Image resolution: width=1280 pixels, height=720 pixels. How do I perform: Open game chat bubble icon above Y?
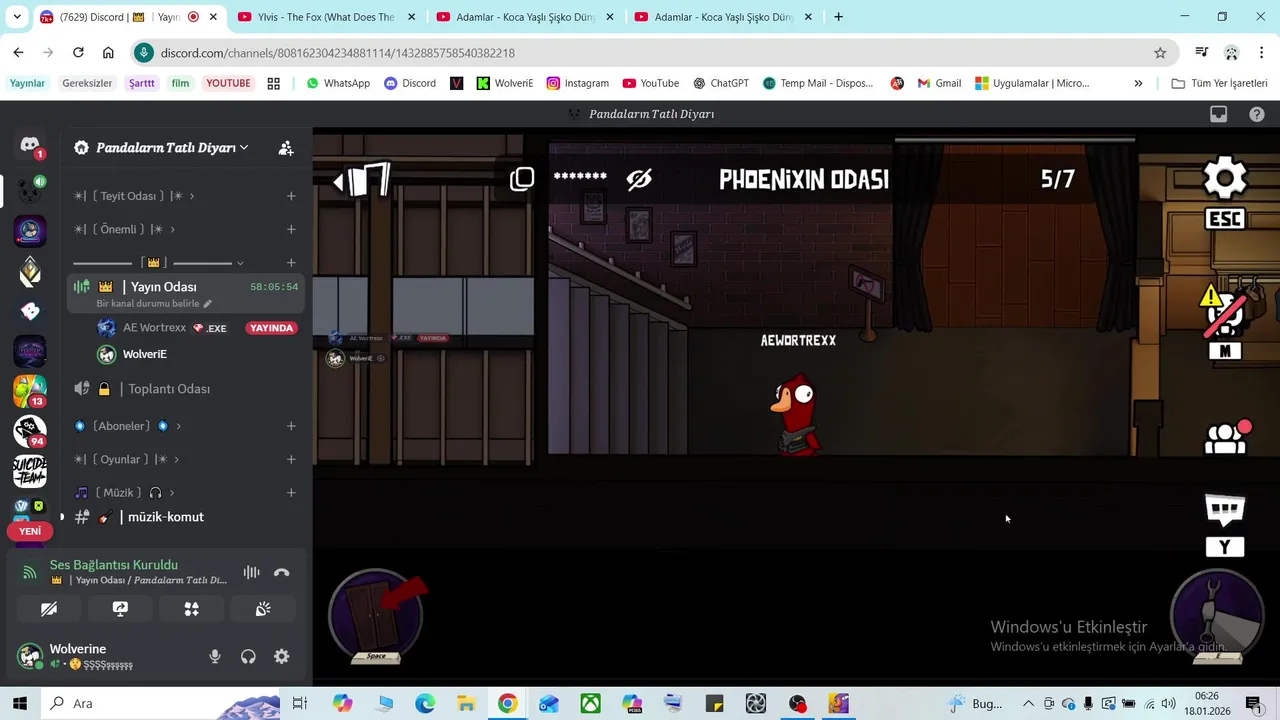click(1225, 509)
